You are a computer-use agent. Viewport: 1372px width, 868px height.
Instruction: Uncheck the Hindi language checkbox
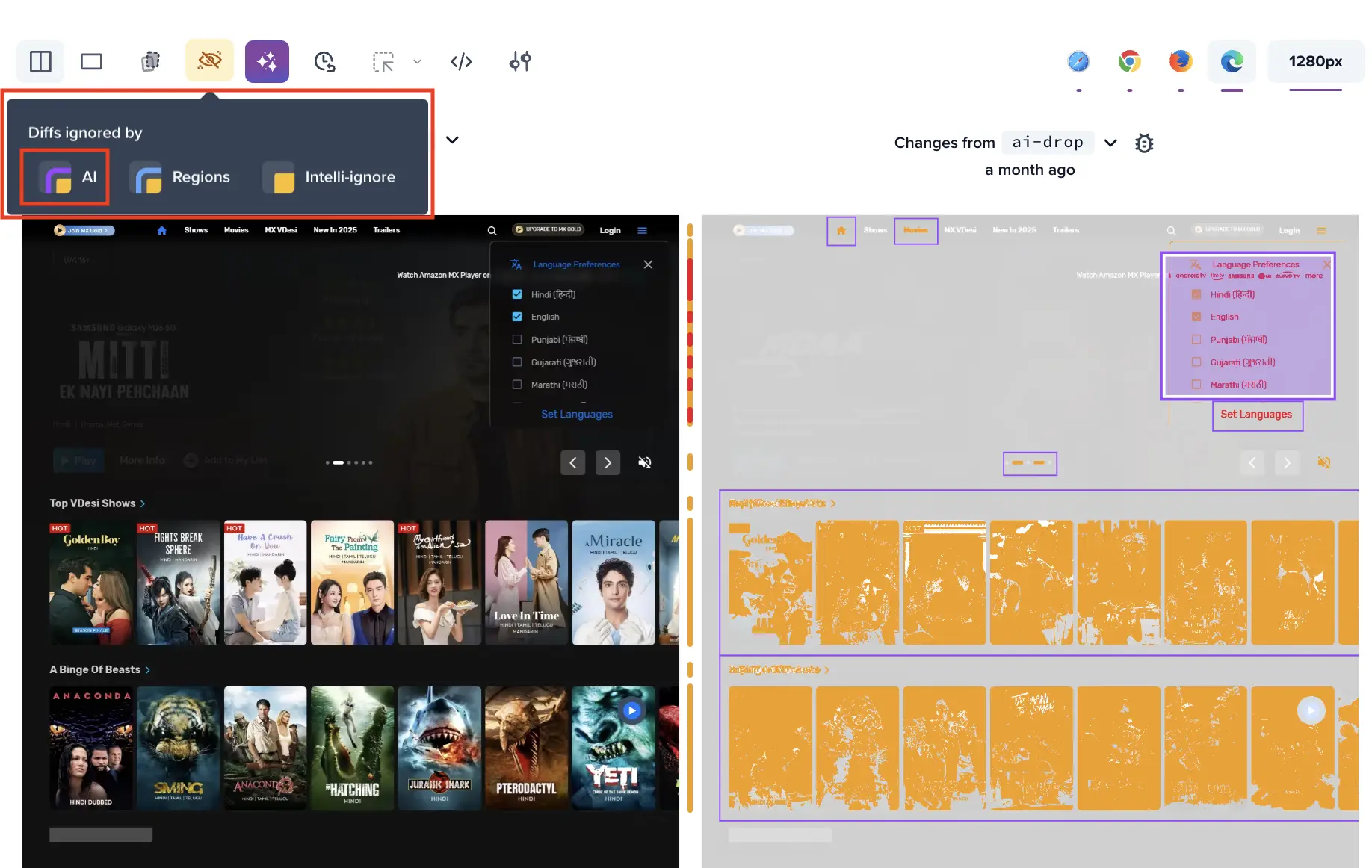(x=517, y=294)
